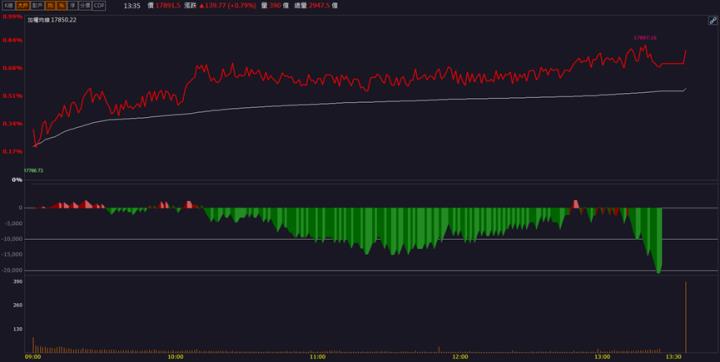Click the 13:35 time display in header
The height and width of the screenshot is (362, 720).
[x=132, y=6]
